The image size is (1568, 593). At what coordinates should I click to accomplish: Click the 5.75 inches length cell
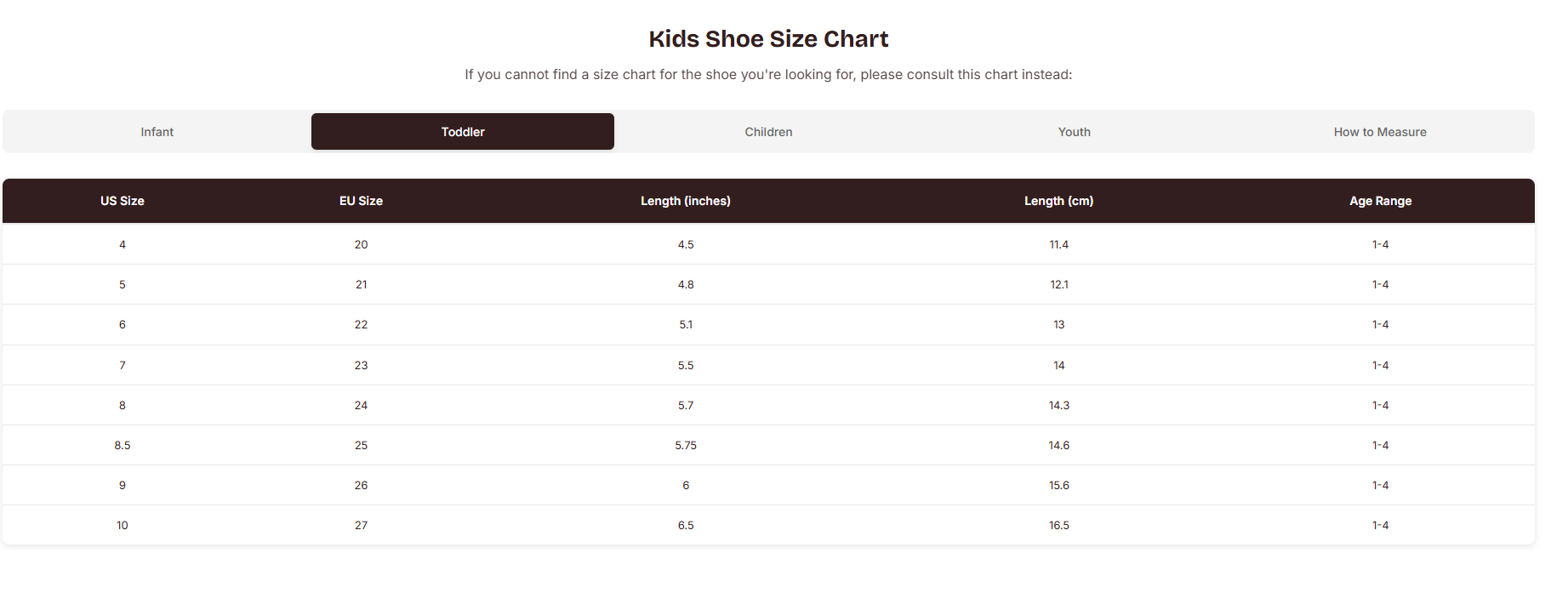click(x=686, y=445)
